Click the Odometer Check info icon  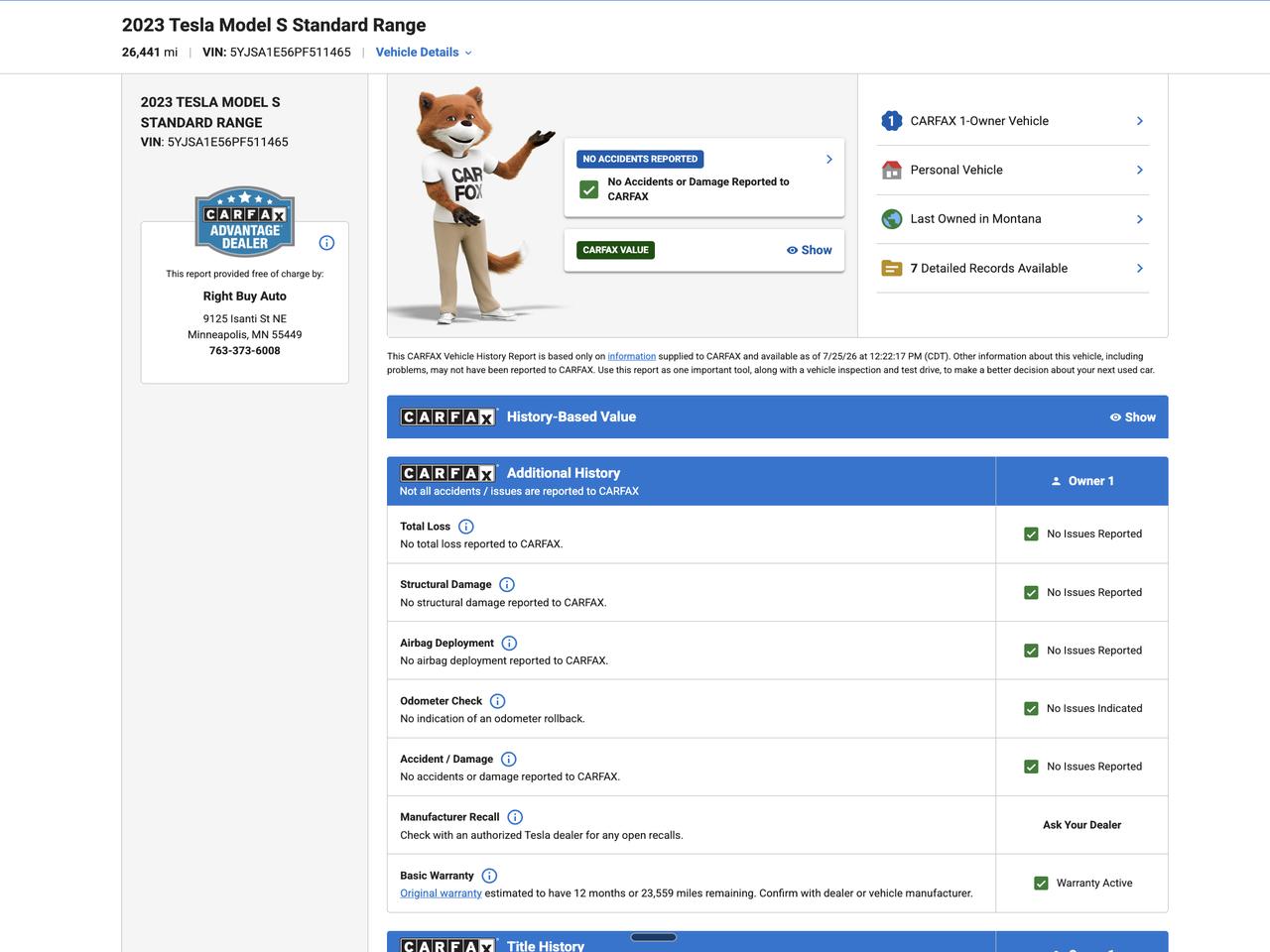tap(498, 701)
